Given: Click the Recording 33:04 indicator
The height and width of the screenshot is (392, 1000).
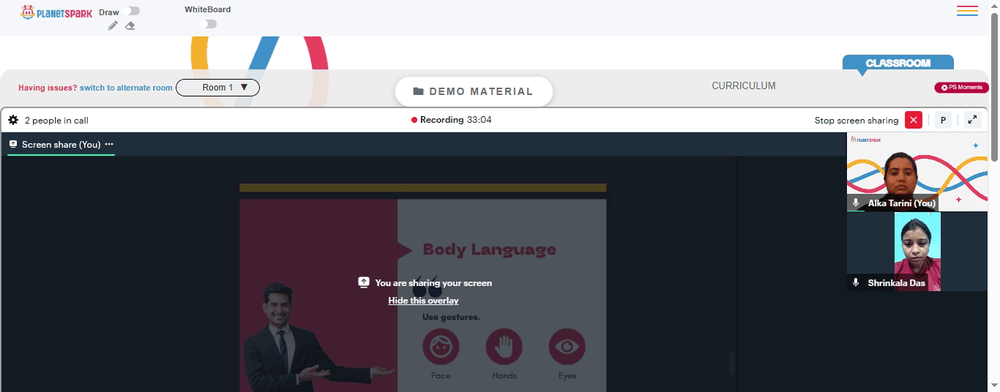Looking at the screenshot, I should point(452,120).
